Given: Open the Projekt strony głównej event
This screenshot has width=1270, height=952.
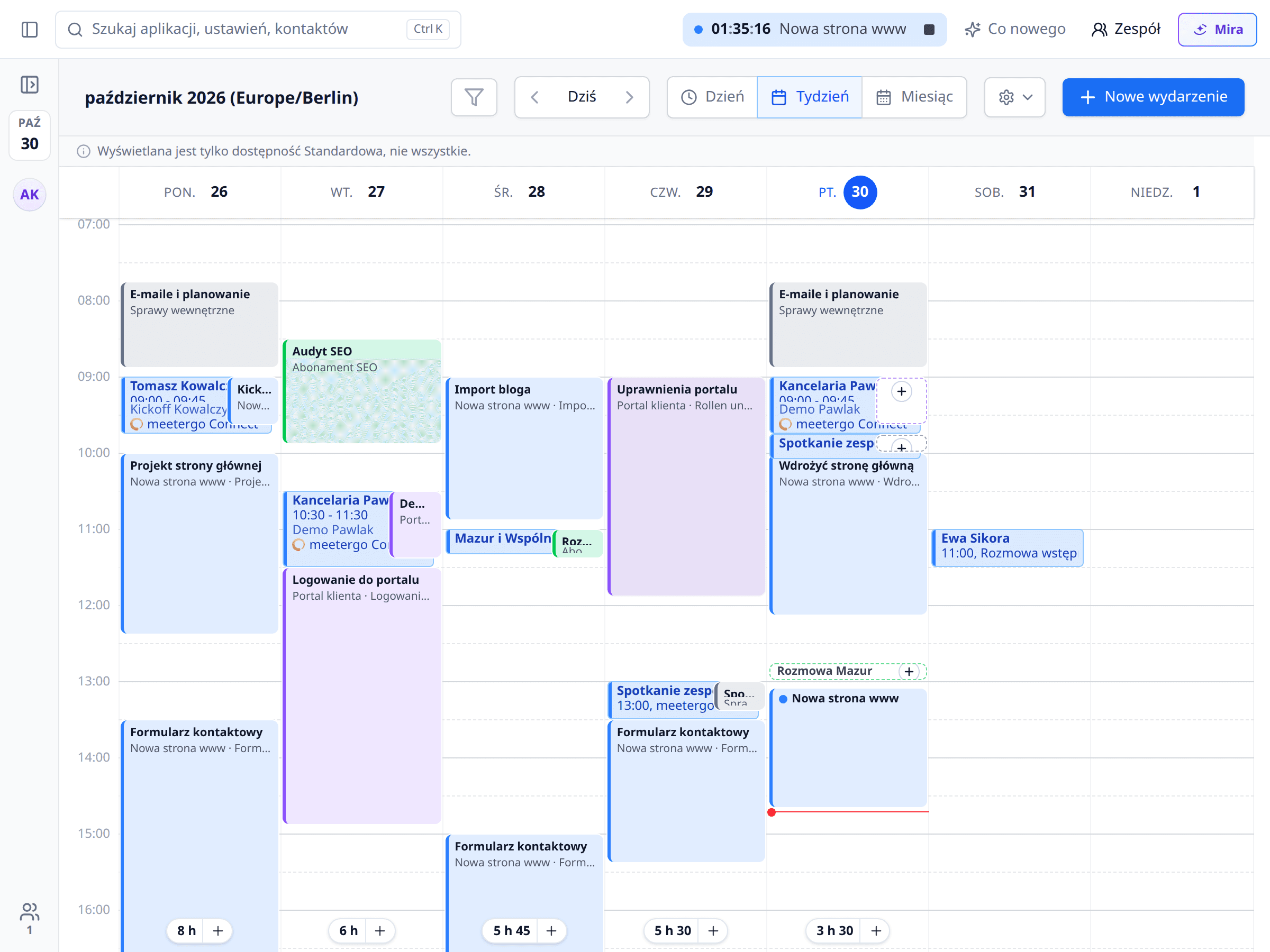Looking at the screenshot, I should [200, 543].
